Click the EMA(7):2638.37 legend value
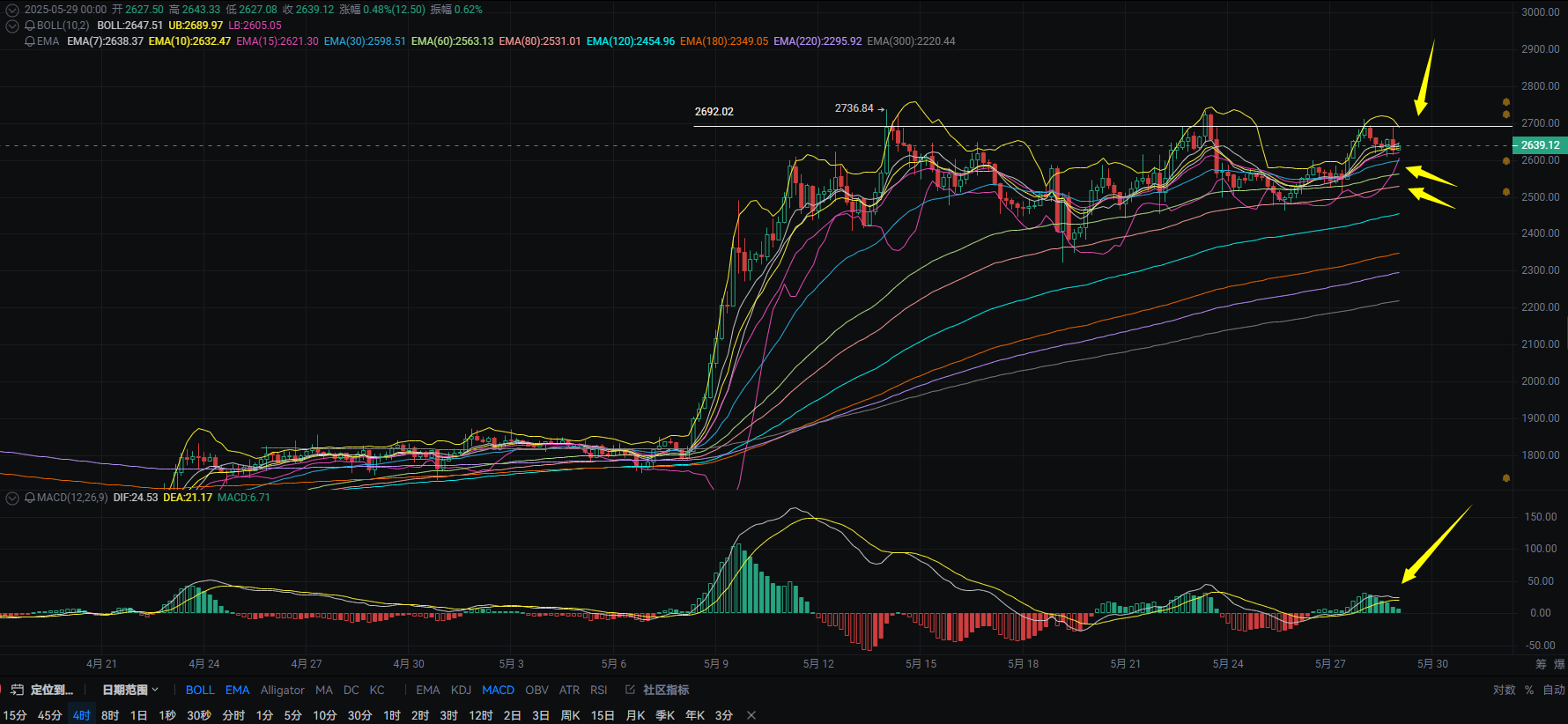The width and height of the screenshot is (1568, 724). (105, 41)
